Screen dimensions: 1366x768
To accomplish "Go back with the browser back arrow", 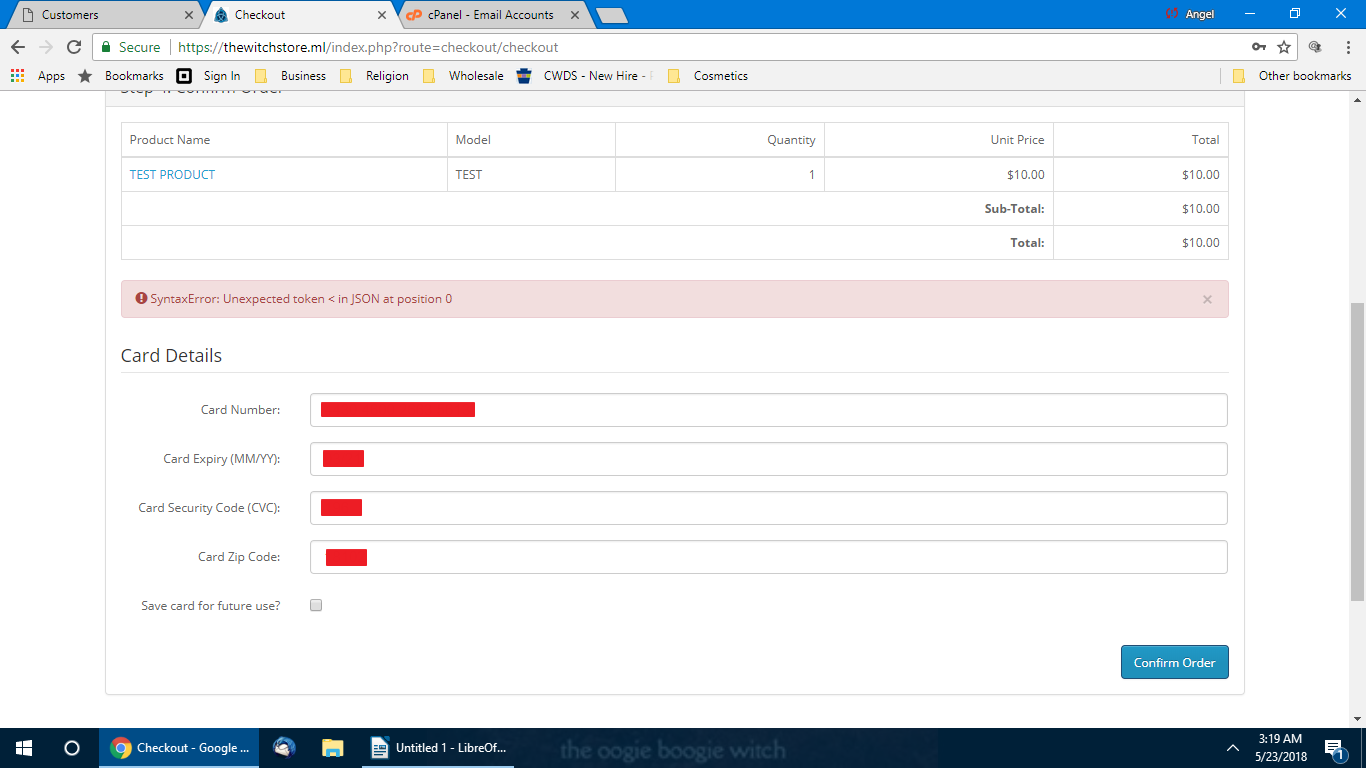I will coord(18,47).
